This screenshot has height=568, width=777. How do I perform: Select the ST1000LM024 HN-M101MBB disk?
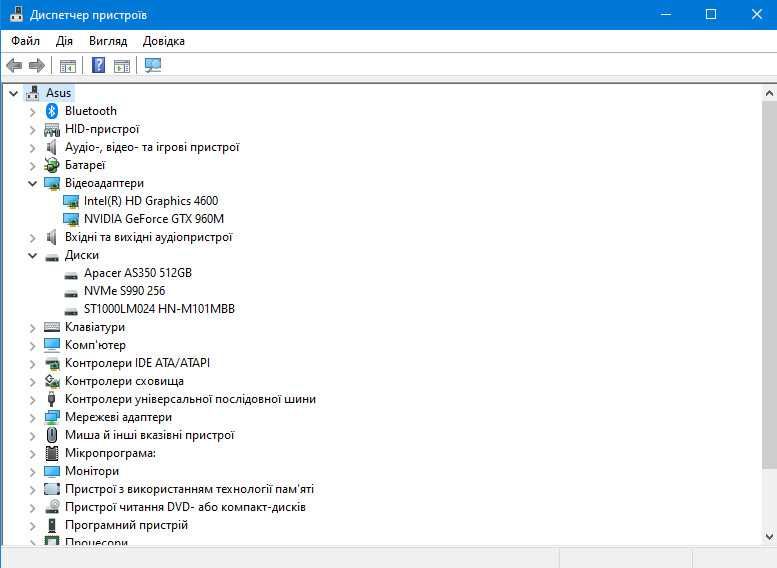(x=159, y=309)
